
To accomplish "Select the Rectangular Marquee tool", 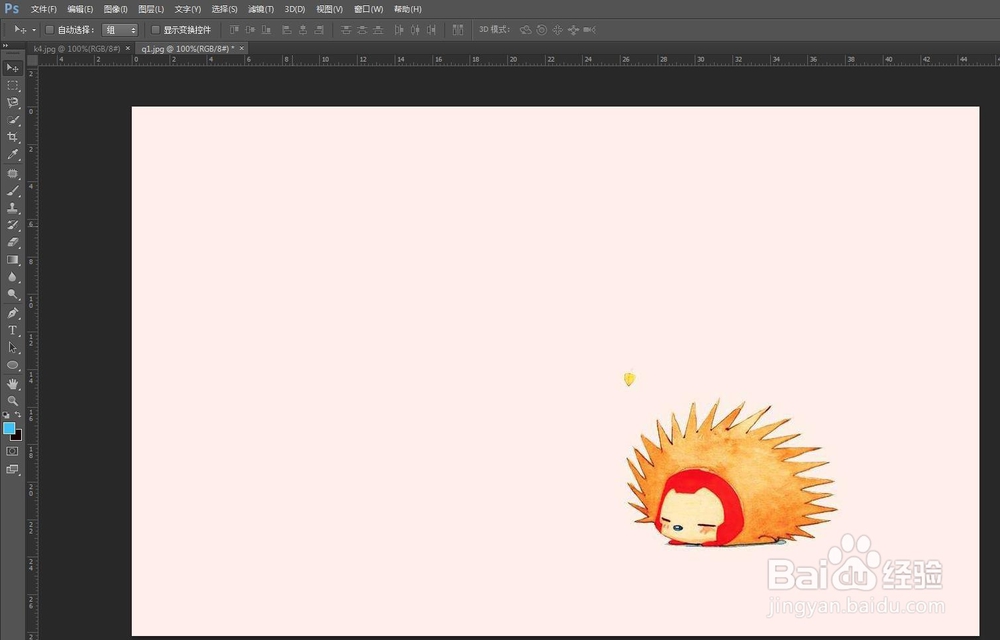I will point(12,85).
